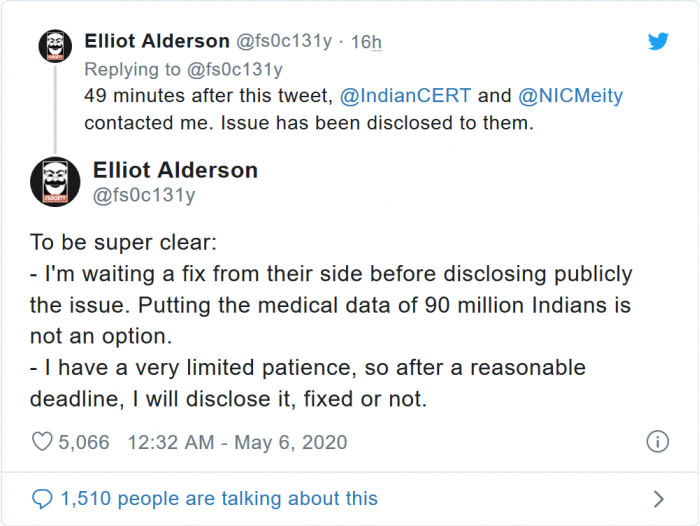Open the info icon beside the date
The height and width of the screenshot is (526, 700).
[x=657, y=441]
